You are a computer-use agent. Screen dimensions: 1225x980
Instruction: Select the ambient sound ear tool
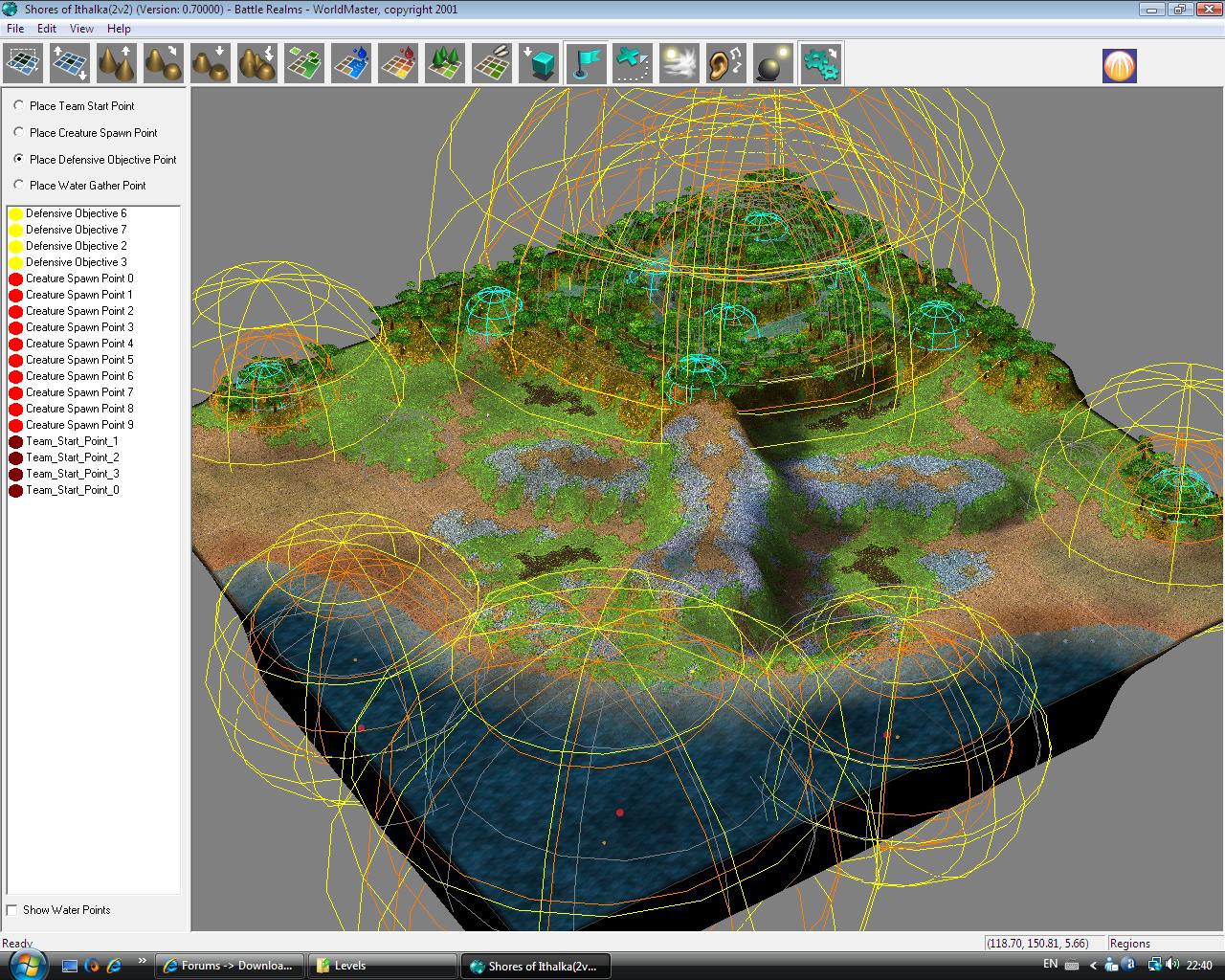tap(726, 64)
